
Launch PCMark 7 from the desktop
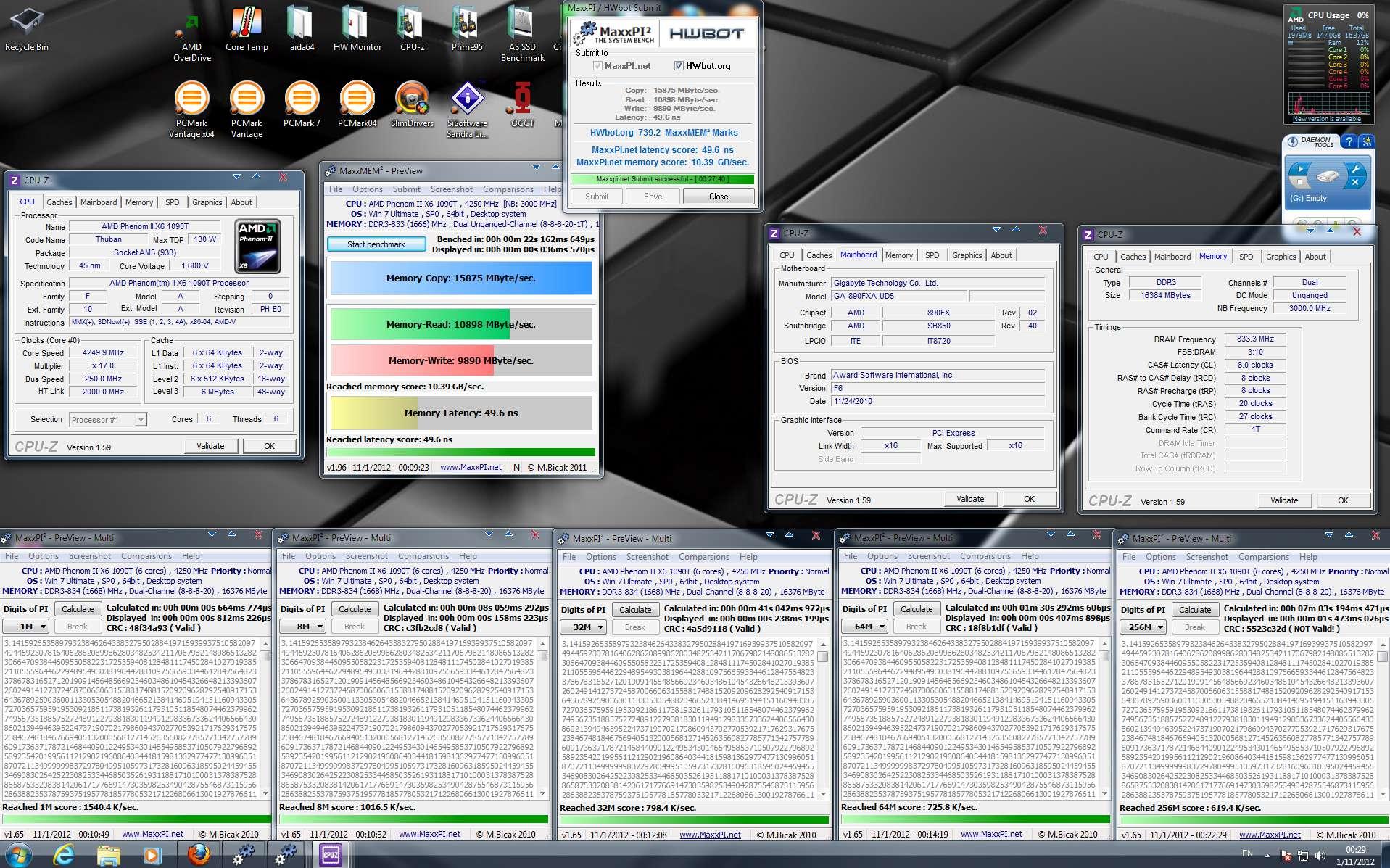(x=302, y=105)
